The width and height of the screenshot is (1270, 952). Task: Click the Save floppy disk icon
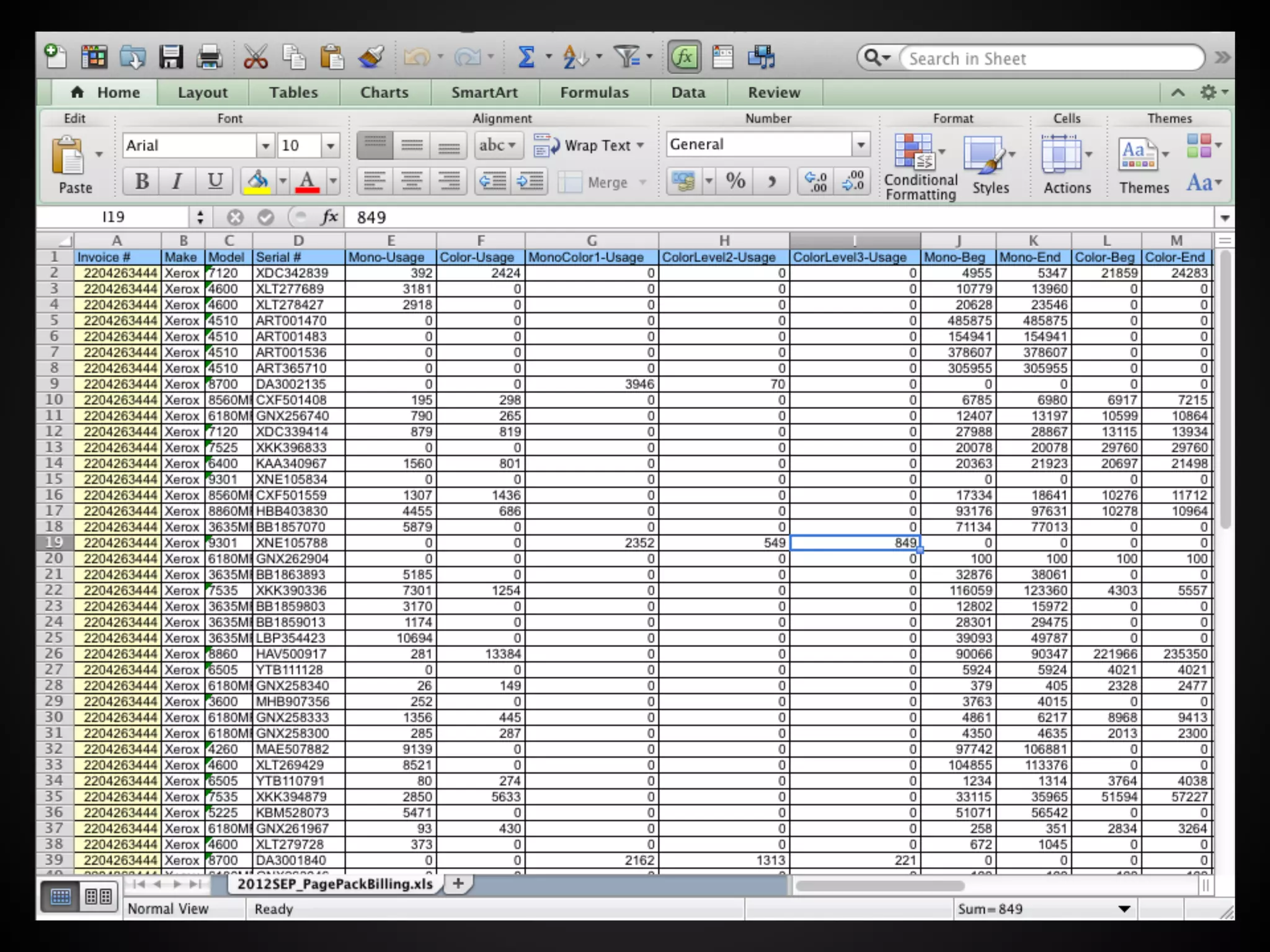tap(171, 58)
